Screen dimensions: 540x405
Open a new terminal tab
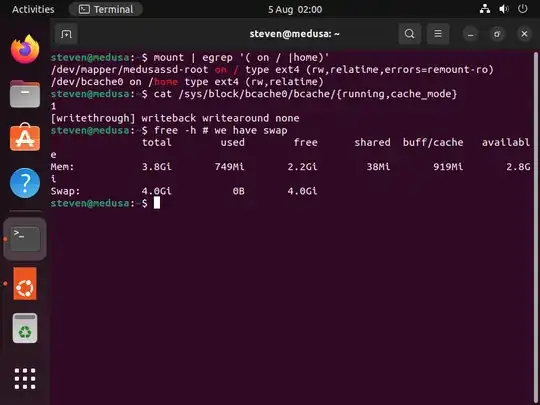66,34
